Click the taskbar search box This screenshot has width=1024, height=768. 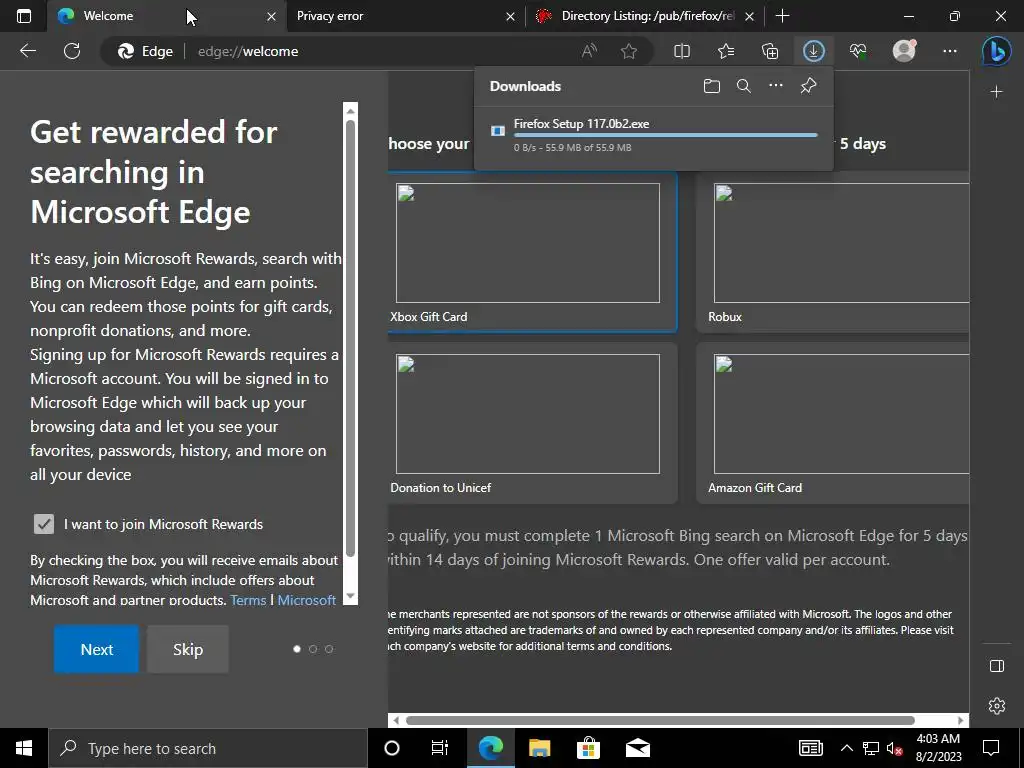click(x=208, y=748)
